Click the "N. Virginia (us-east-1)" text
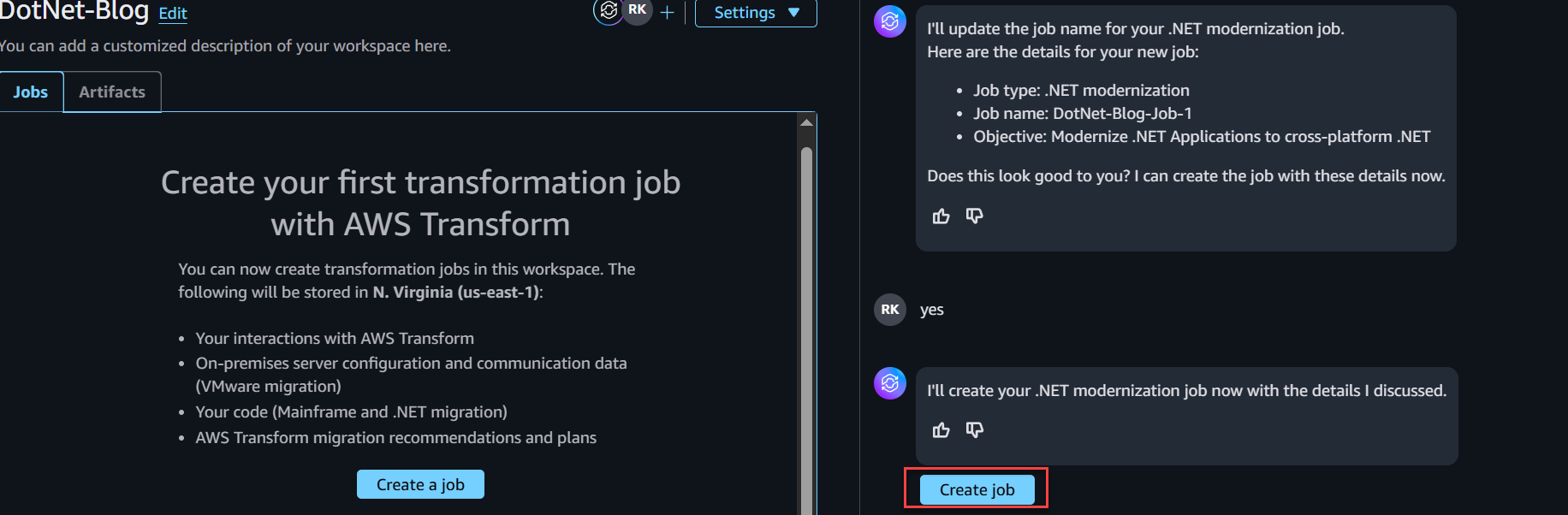 click(x=455, y=293)
